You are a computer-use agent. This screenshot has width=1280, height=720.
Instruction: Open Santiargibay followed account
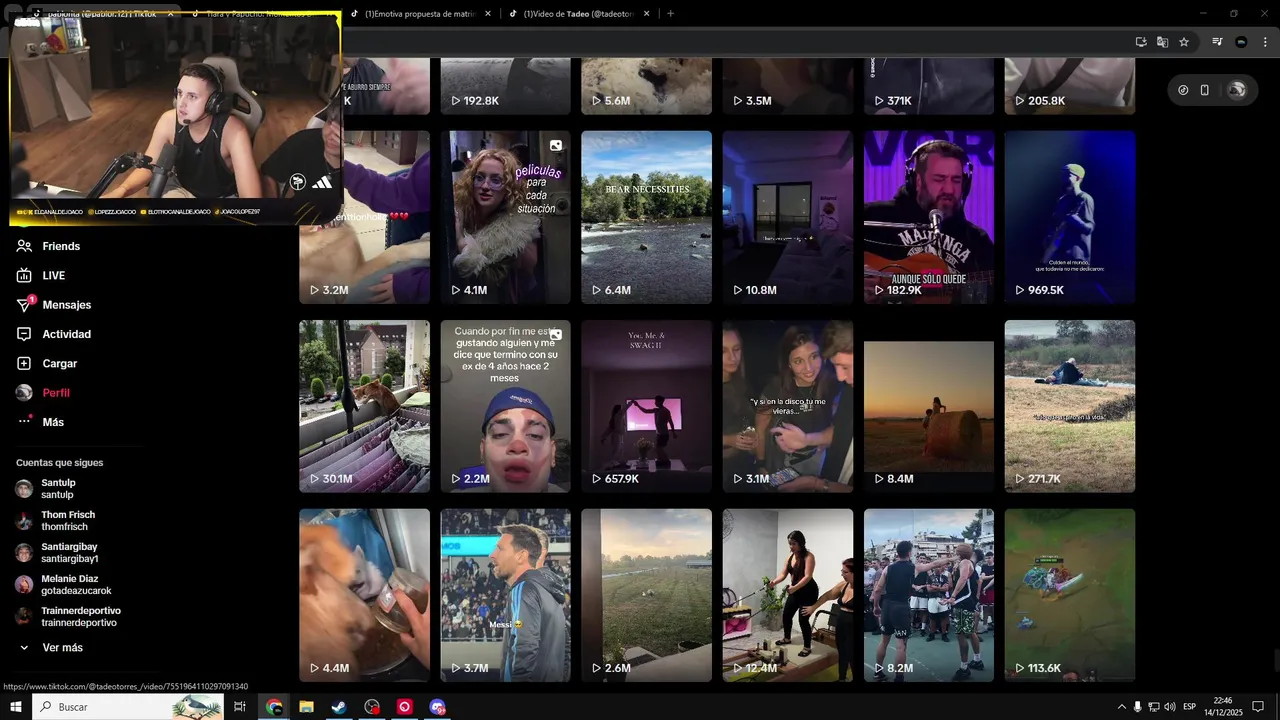[x=57, y=553]
